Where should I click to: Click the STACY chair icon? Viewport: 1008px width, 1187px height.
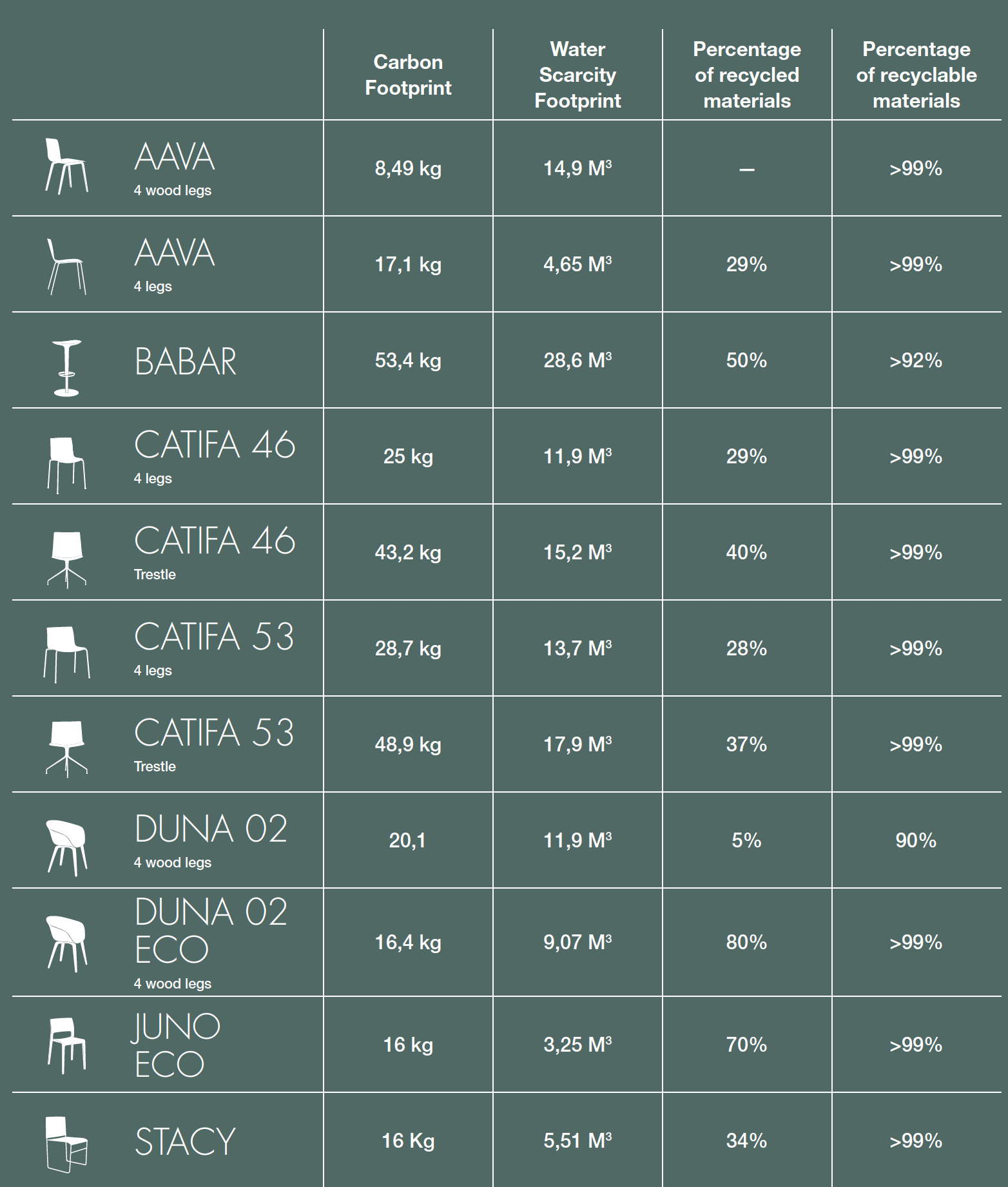66,1144
